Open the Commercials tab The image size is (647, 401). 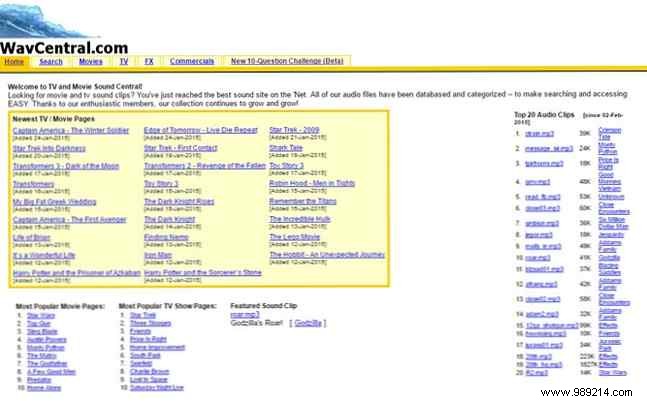click(192, 61)
